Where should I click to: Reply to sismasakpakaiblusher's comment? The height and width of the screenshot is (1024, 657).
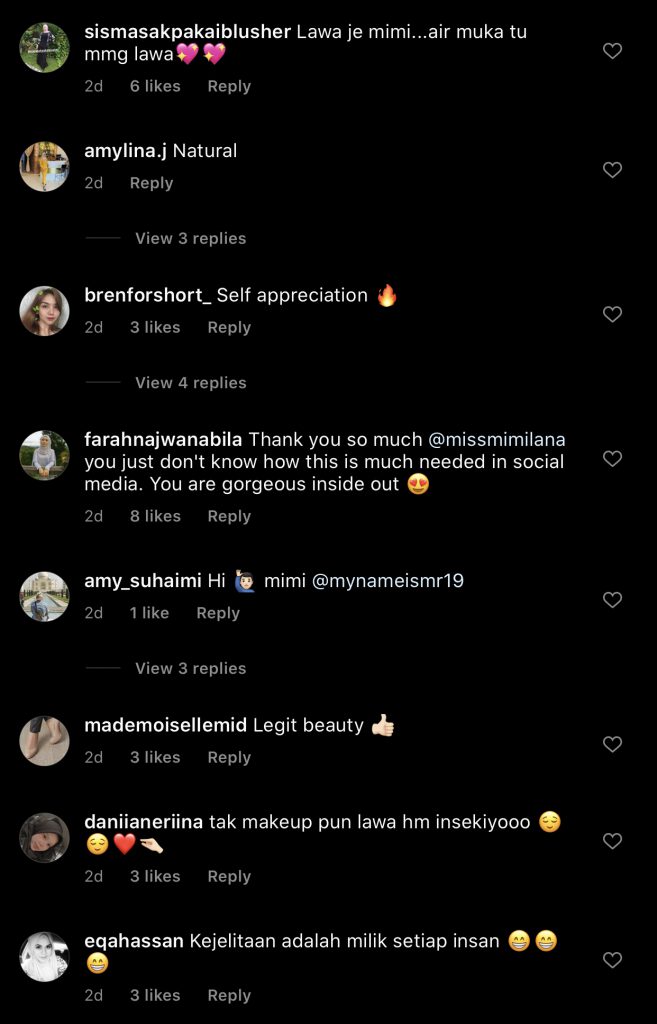click(x=229, y=86)
